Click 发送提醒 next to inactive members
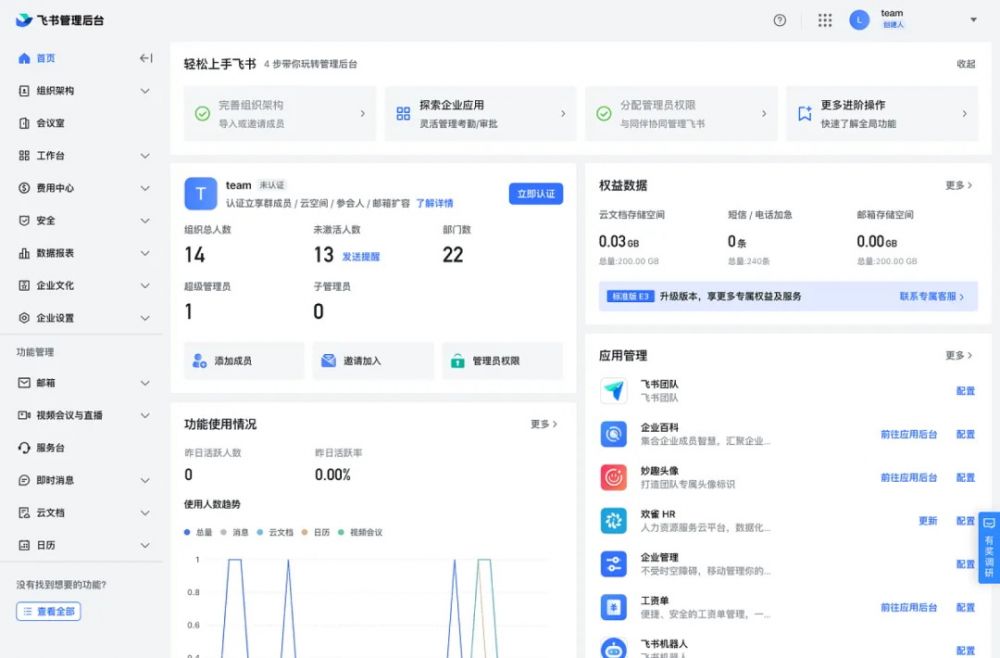The image size is (1000, 658). click(x=361, y=256)
